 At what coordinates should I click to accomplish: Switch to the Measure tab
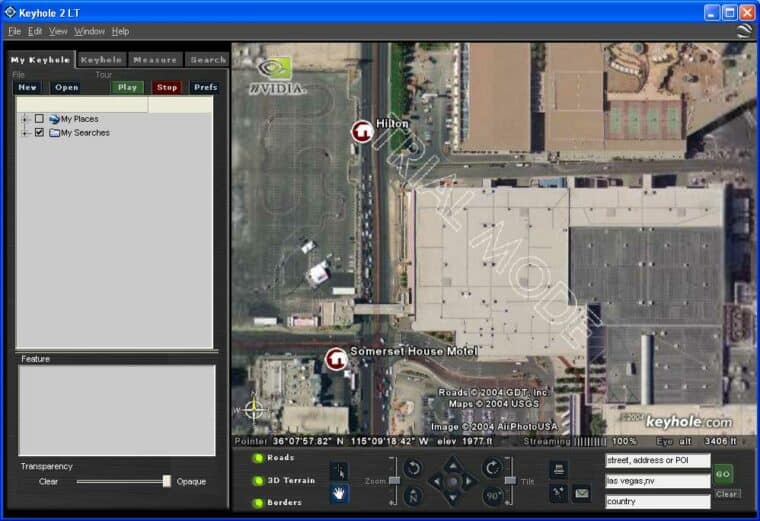click(155, 60)
